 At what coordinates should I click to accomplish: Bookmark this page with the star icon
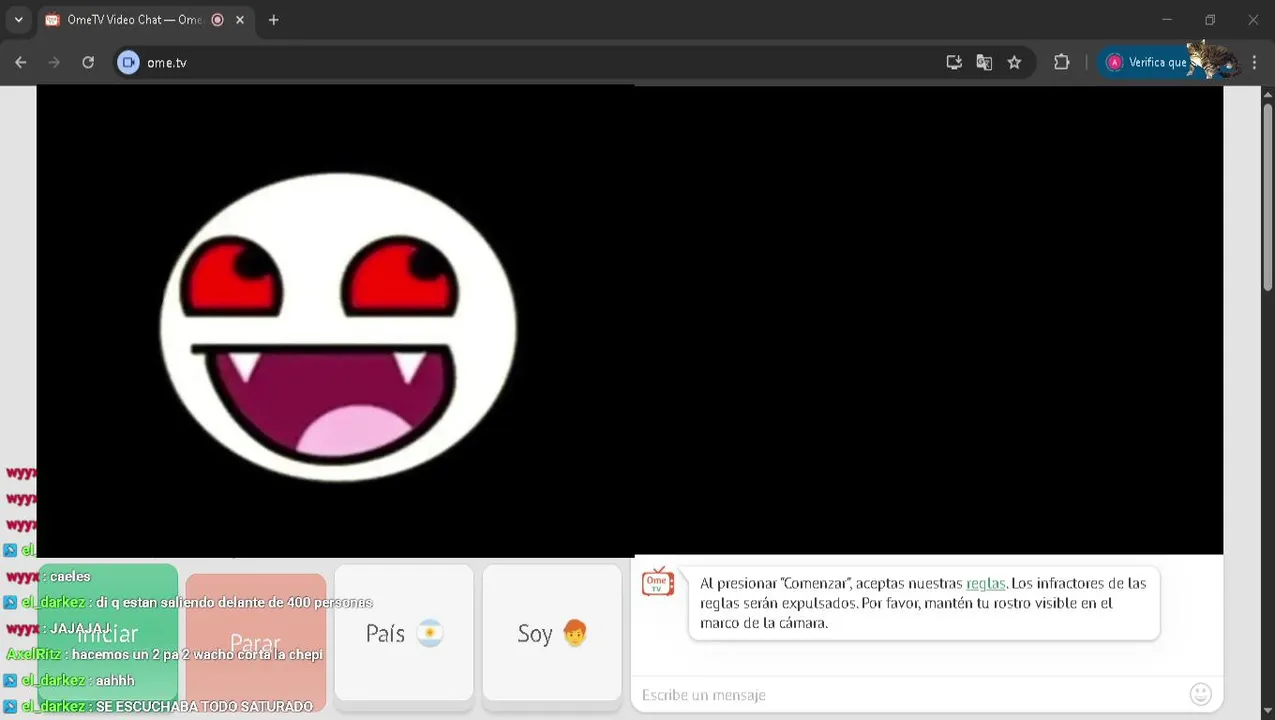pos(1014,62)
